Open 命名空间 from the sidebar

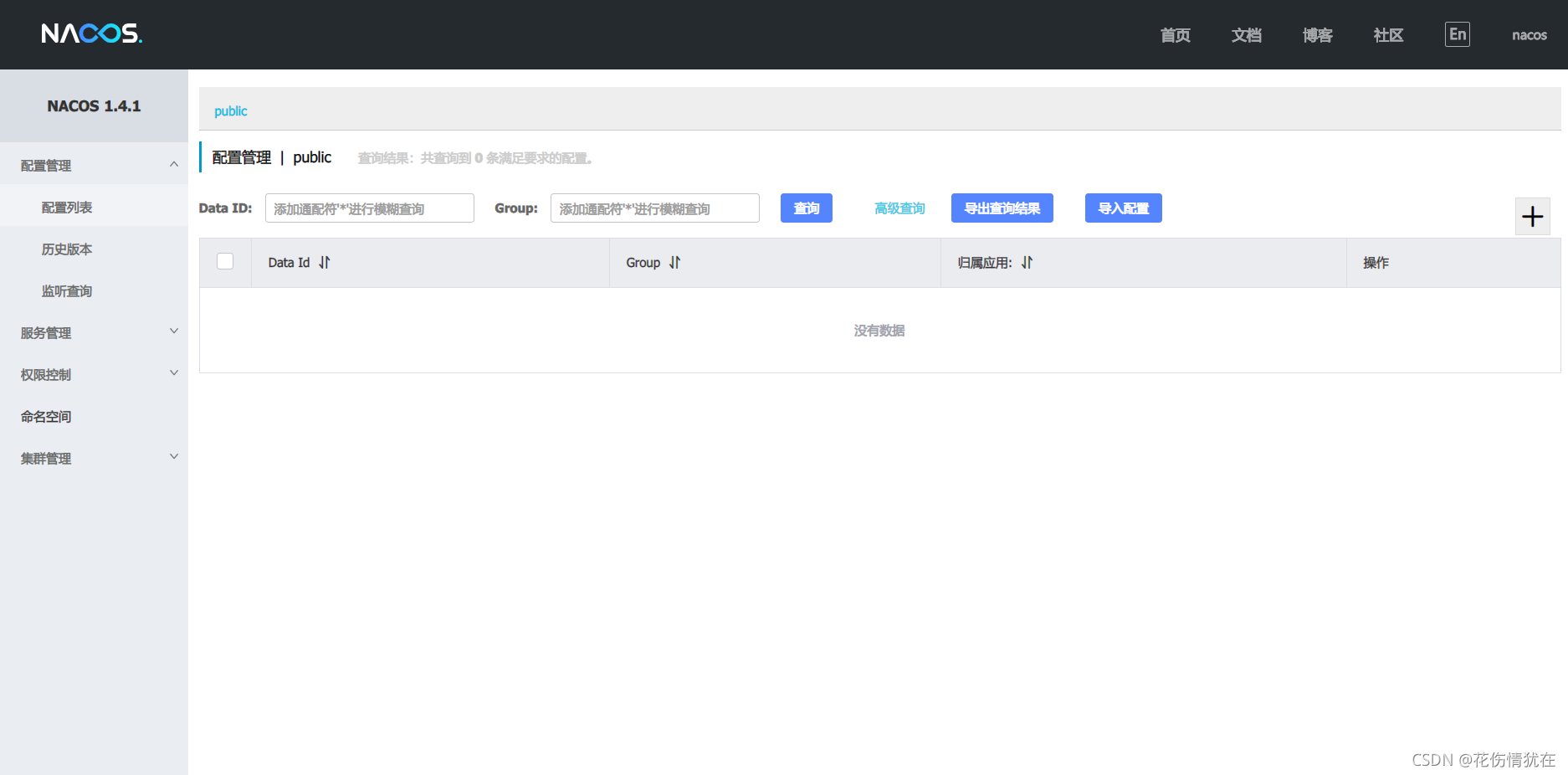coord(45,416)
